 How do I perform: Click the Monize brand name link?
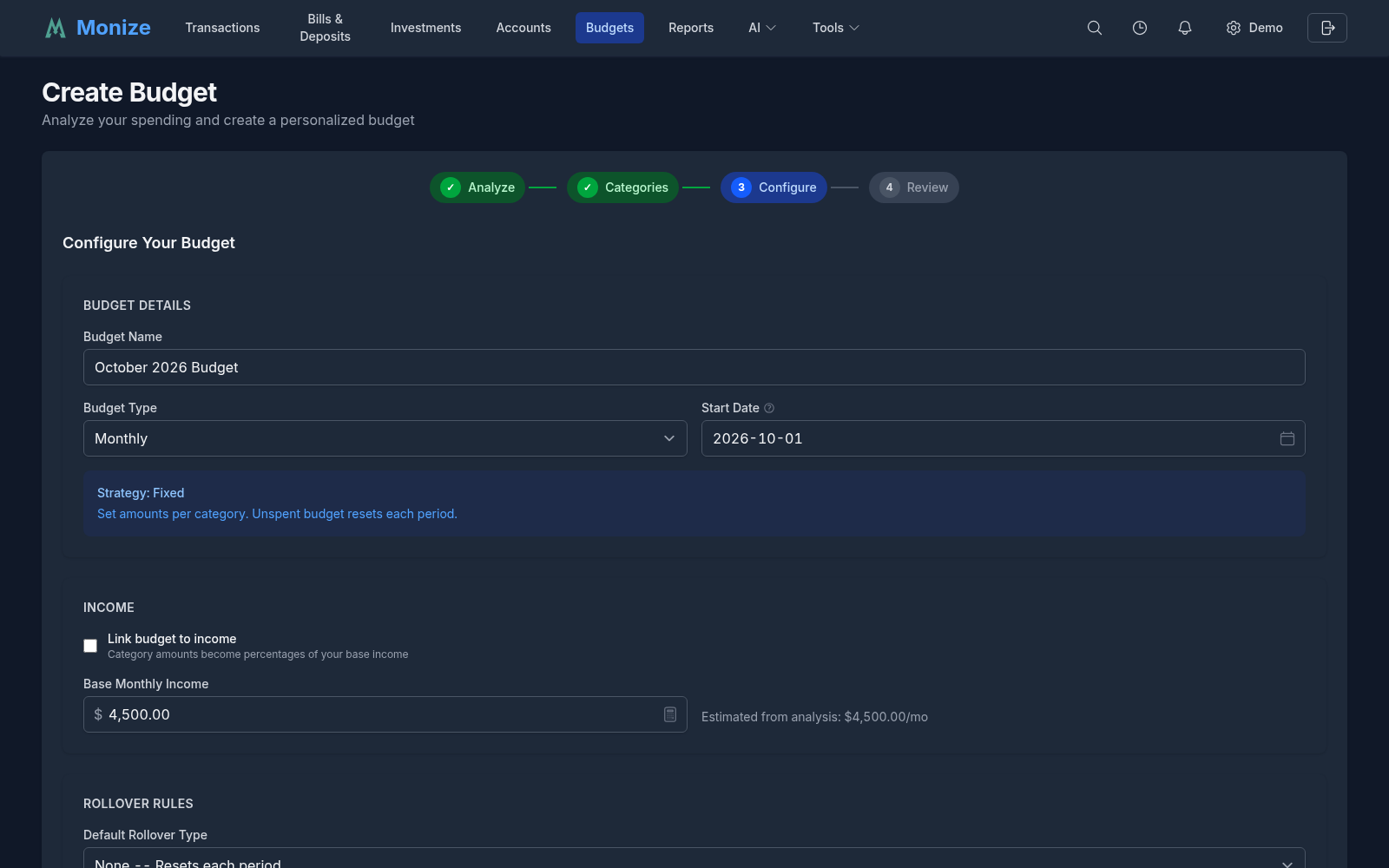[114, 28]
